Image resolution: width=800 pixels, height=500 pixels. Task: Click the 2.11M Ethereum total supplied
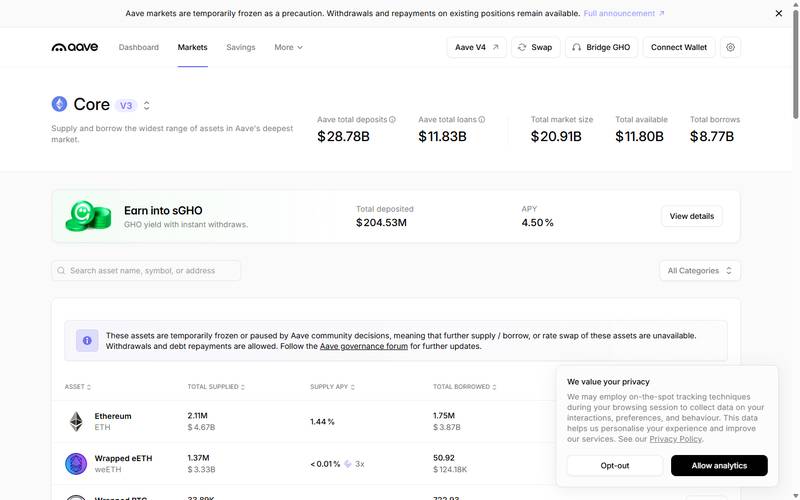click(x=197, y=416)
